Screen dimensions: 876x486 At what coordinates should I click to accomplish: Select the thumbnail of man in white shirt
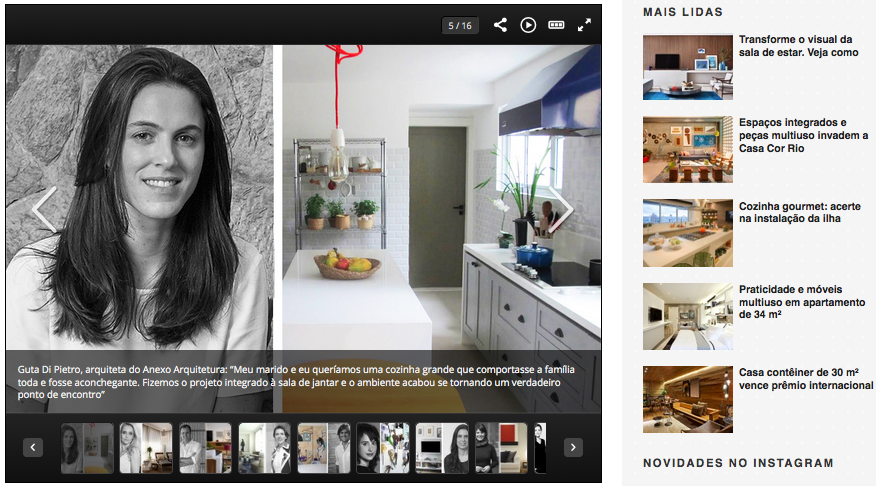tap(206, 448)
